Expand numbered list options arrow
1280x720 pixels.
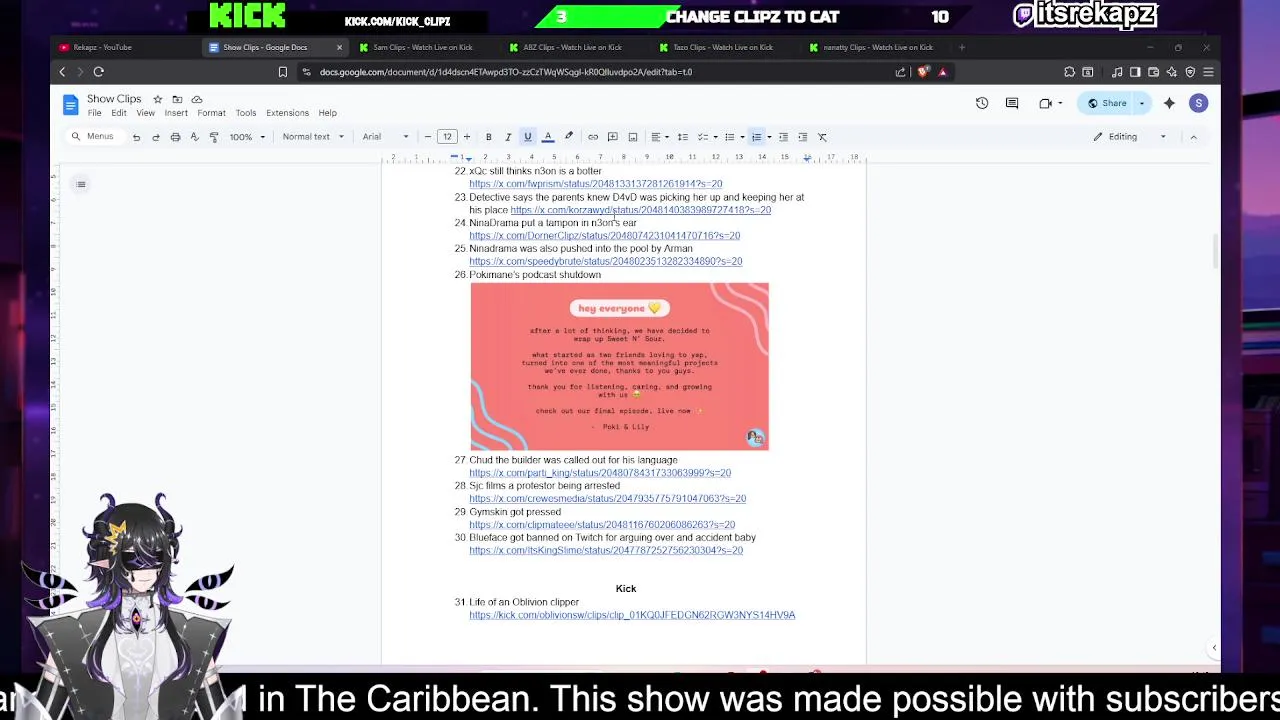pyautogui.click(x=769, y=137)
